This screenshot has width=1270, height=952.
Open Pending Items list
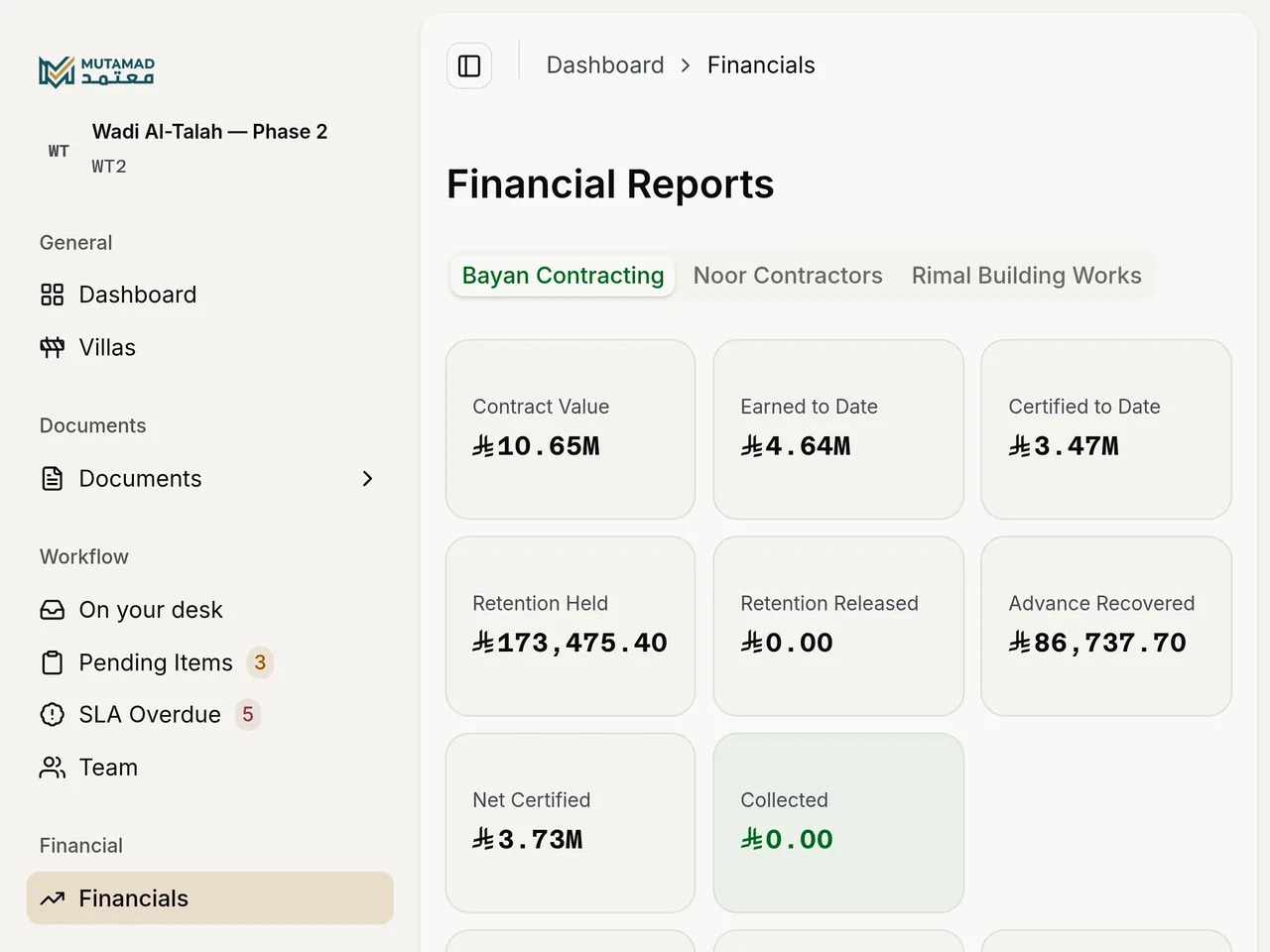pos(210,662)
